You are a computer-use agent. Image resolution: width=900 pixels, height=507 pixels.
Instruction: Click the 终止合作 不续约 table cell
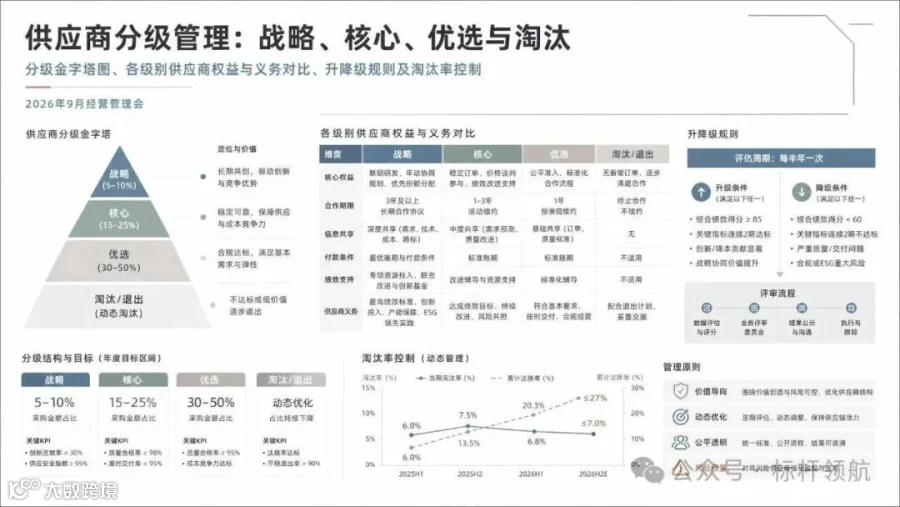point(631,206)
